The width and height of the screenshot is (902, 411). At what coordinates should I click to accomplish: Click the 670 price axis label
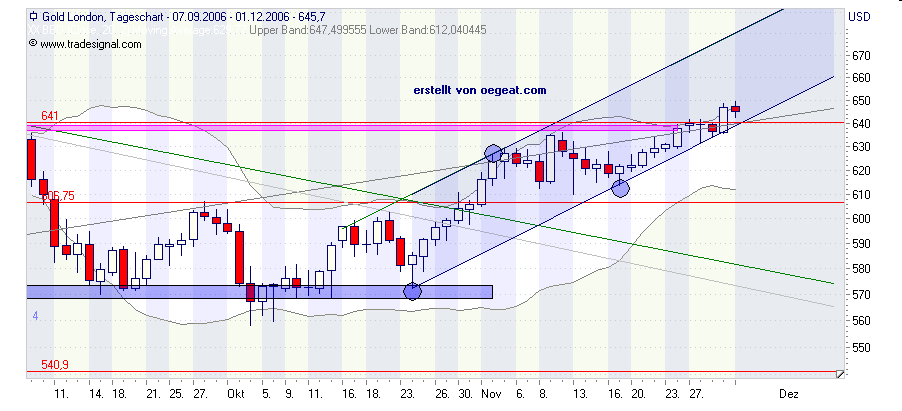pos(862,56)
